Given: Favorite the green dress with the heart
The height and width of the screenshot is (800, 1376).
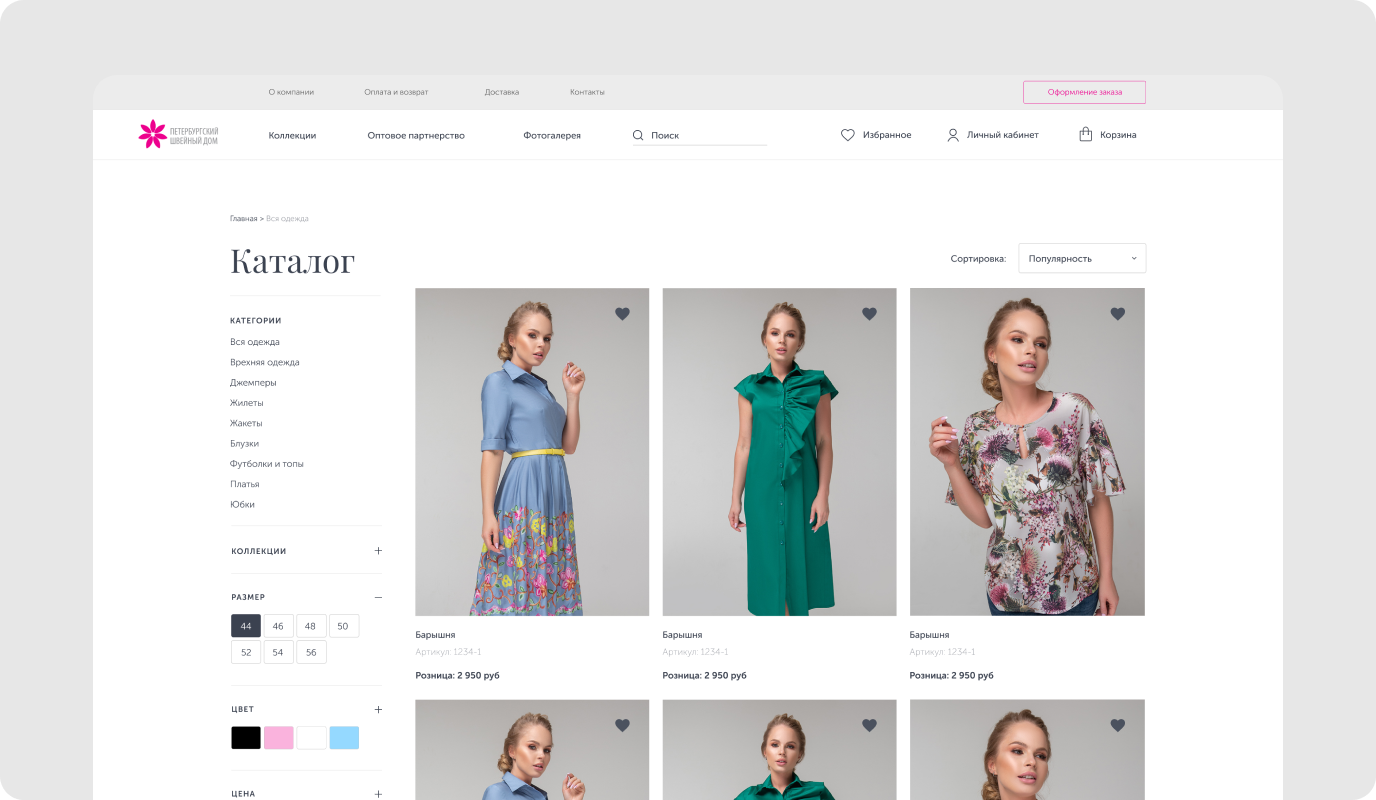Looking at the screenshot, I should coord(869,314).
